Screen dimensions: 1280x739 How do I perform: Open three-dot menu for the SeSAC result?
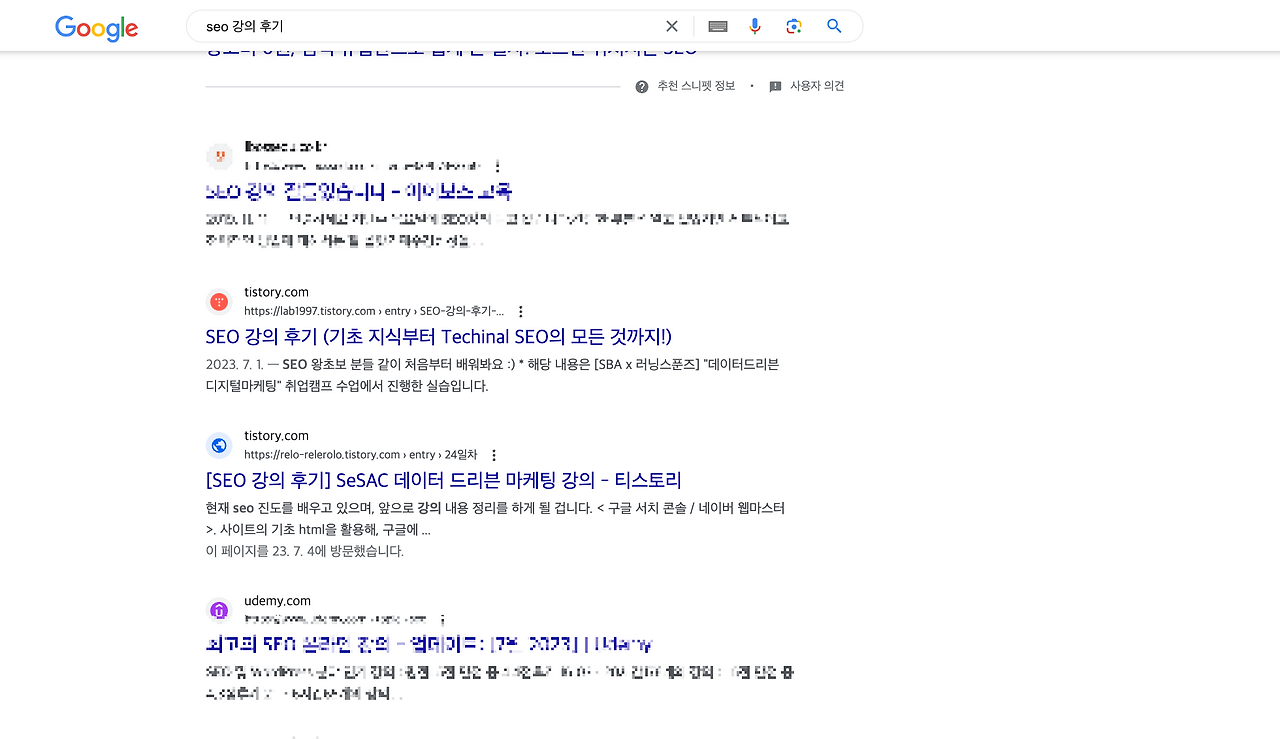[494, 455]
